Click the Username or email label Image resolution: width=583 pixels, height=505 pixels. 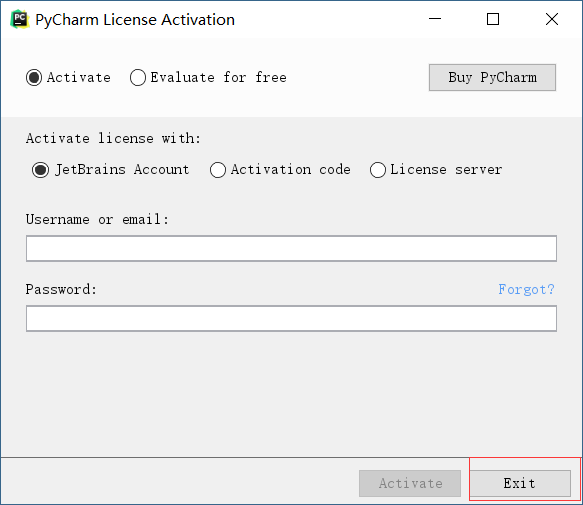point(97,219)
